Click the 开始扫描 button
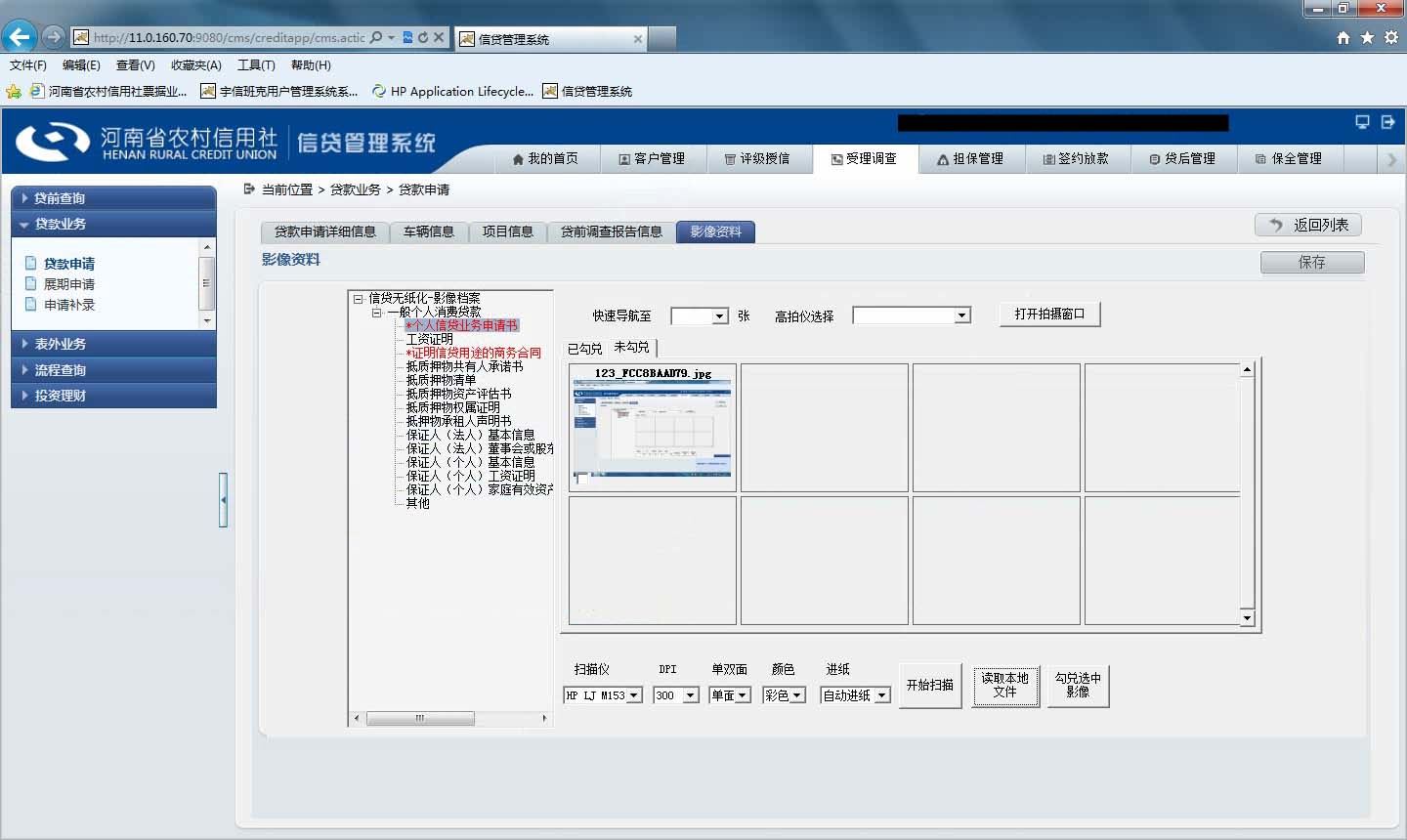The image size is (1407, 840). coord(929,686)
